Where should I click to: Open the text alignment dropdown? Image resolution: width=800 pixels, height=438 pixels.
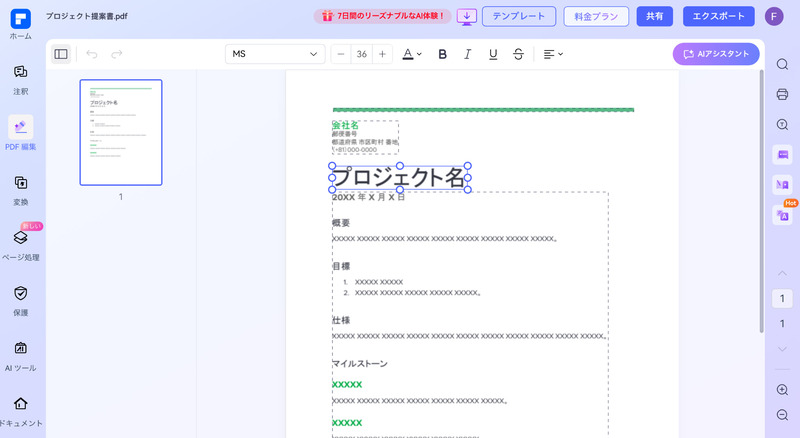[x=553, y=54]
